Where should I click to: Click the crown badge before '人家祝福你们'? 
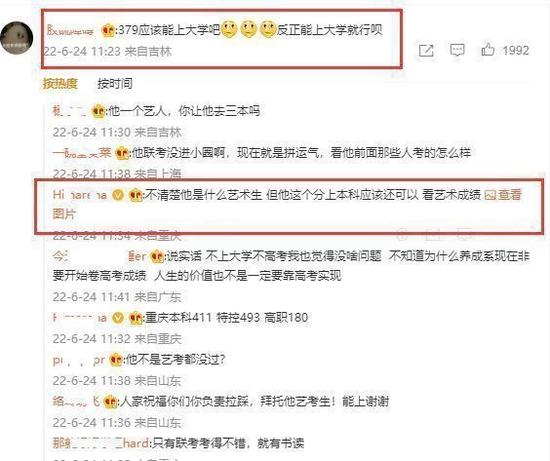[x=110, y=401]
